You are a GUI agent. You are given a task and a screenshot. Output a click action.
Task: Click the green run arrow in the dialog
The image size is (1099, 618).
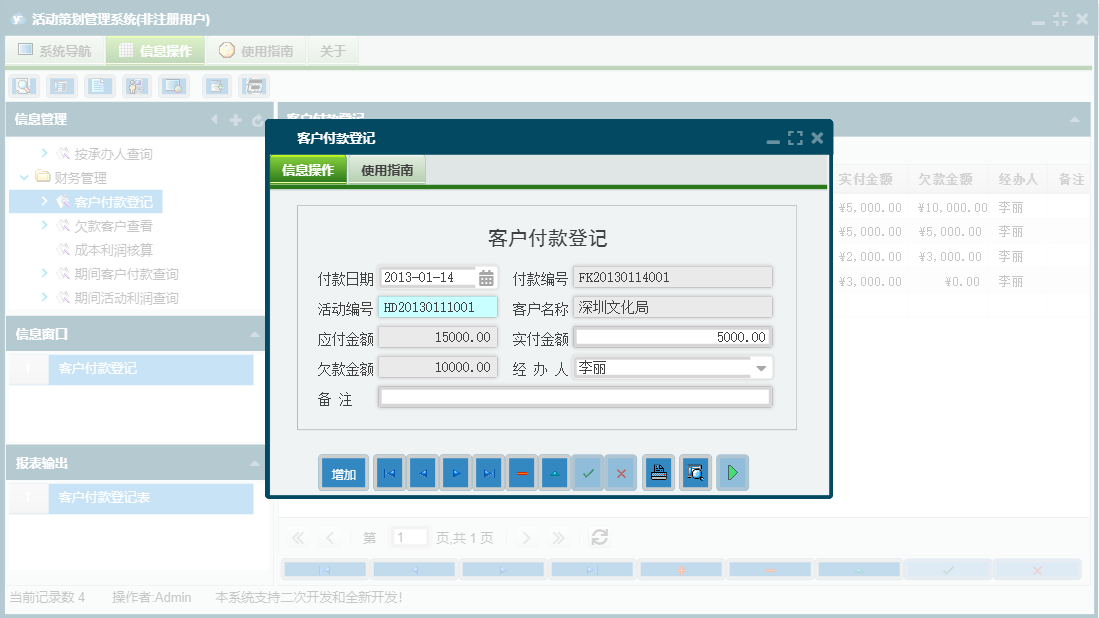[x=732, y=472]
